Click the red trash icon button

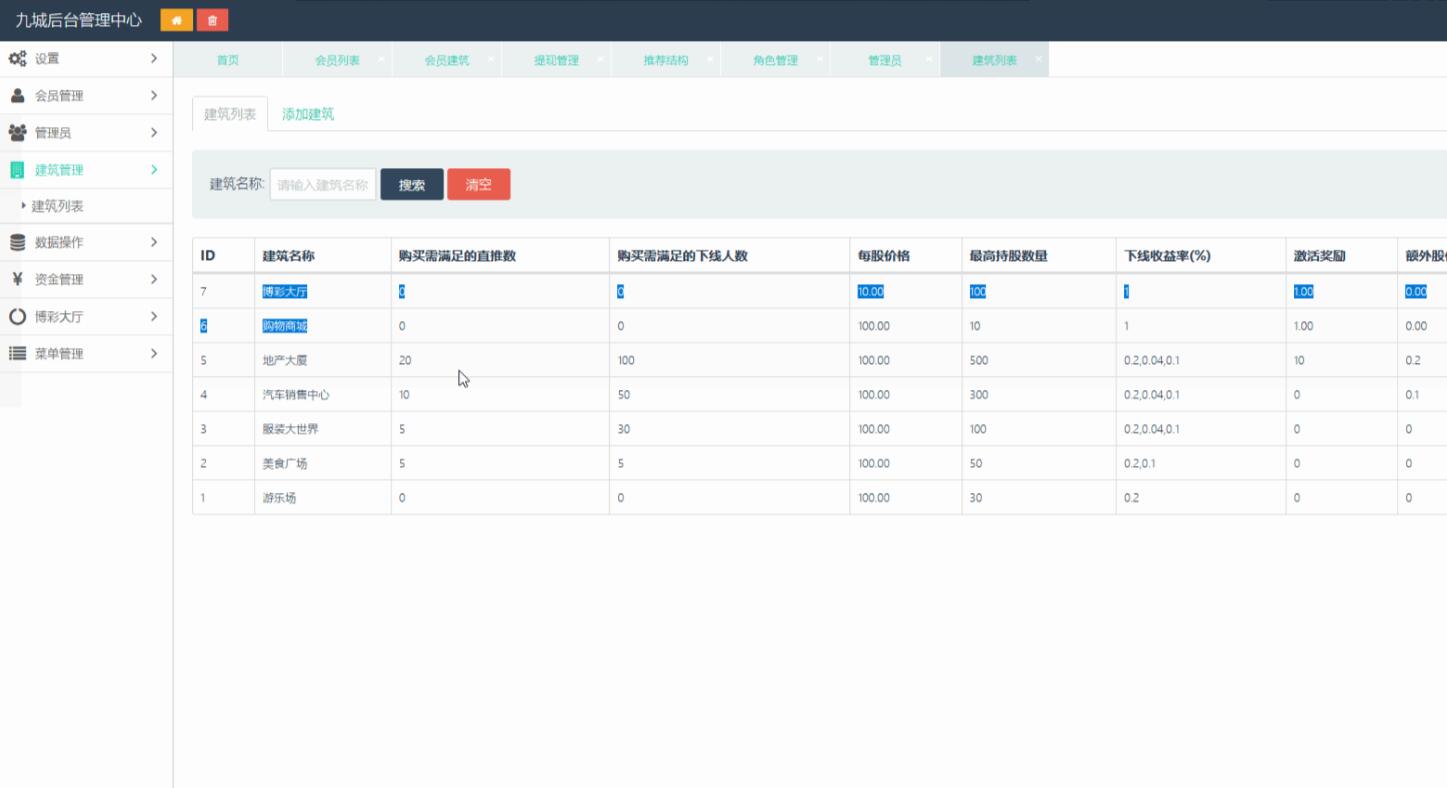click(x=212, y=20)
